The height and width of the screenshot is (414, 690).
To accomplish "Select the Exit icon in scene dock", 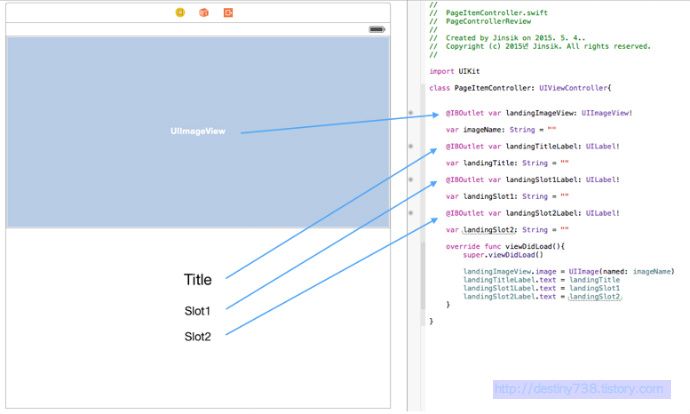I will (x=228, y=12).
